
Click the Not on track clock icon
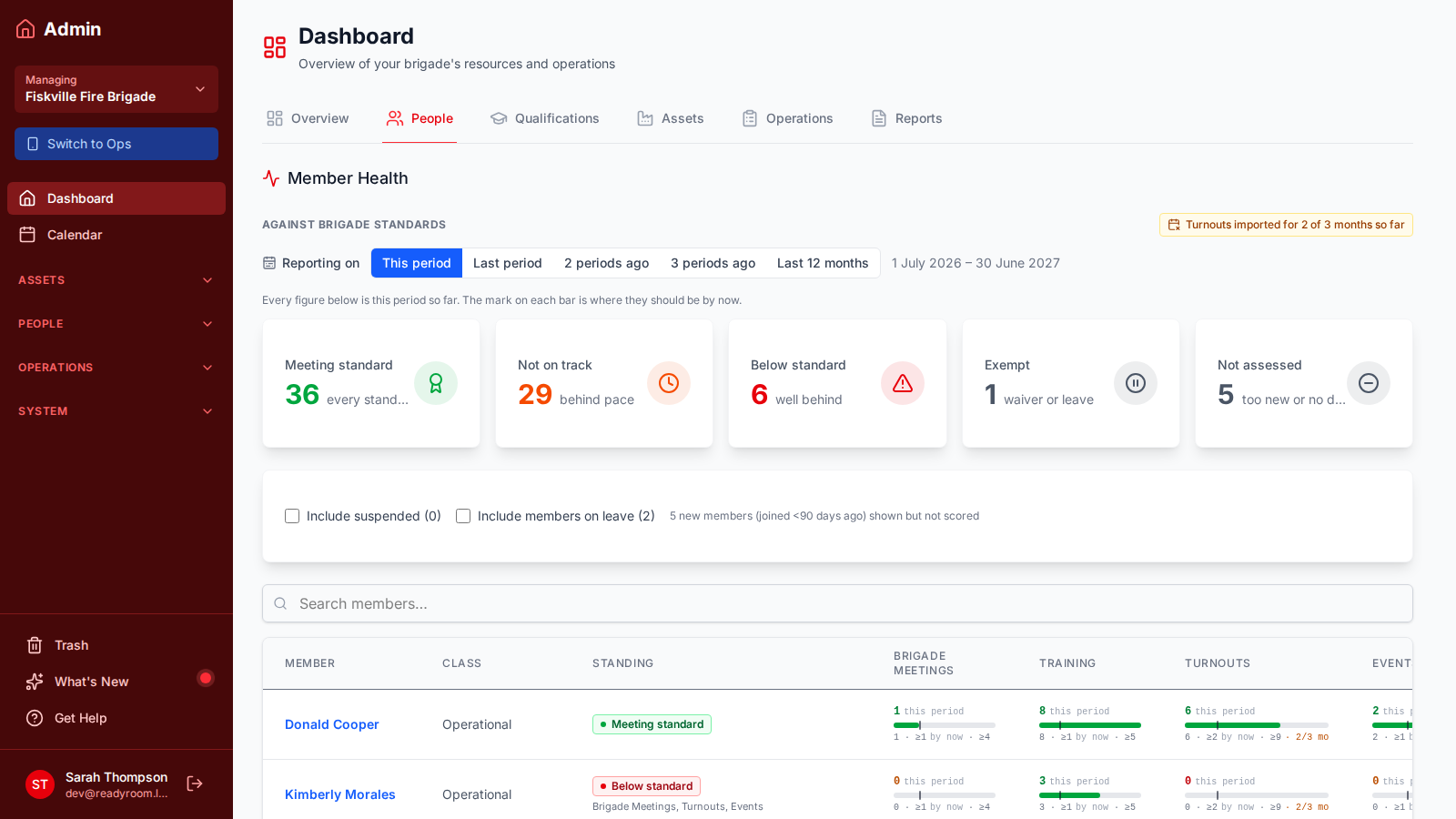669,383
